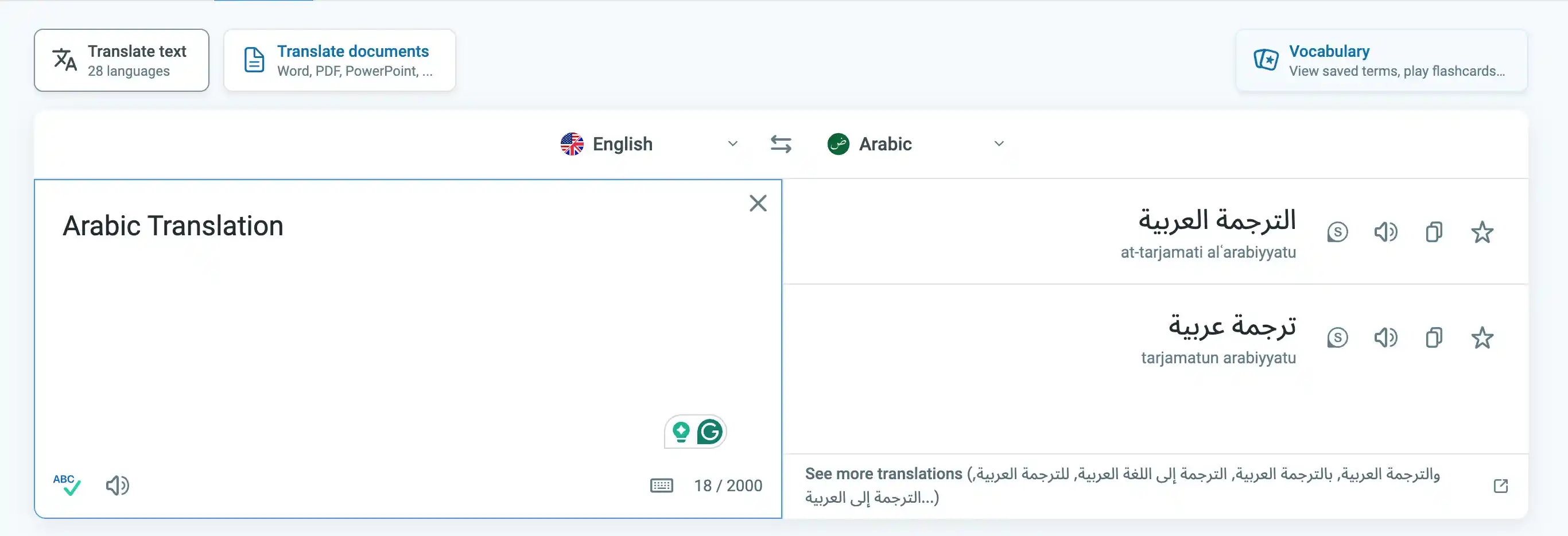Screen dimensions: 1568x536
Task: Star the first Arabic translation as favorite
Action: click(x=1483, y=232)
